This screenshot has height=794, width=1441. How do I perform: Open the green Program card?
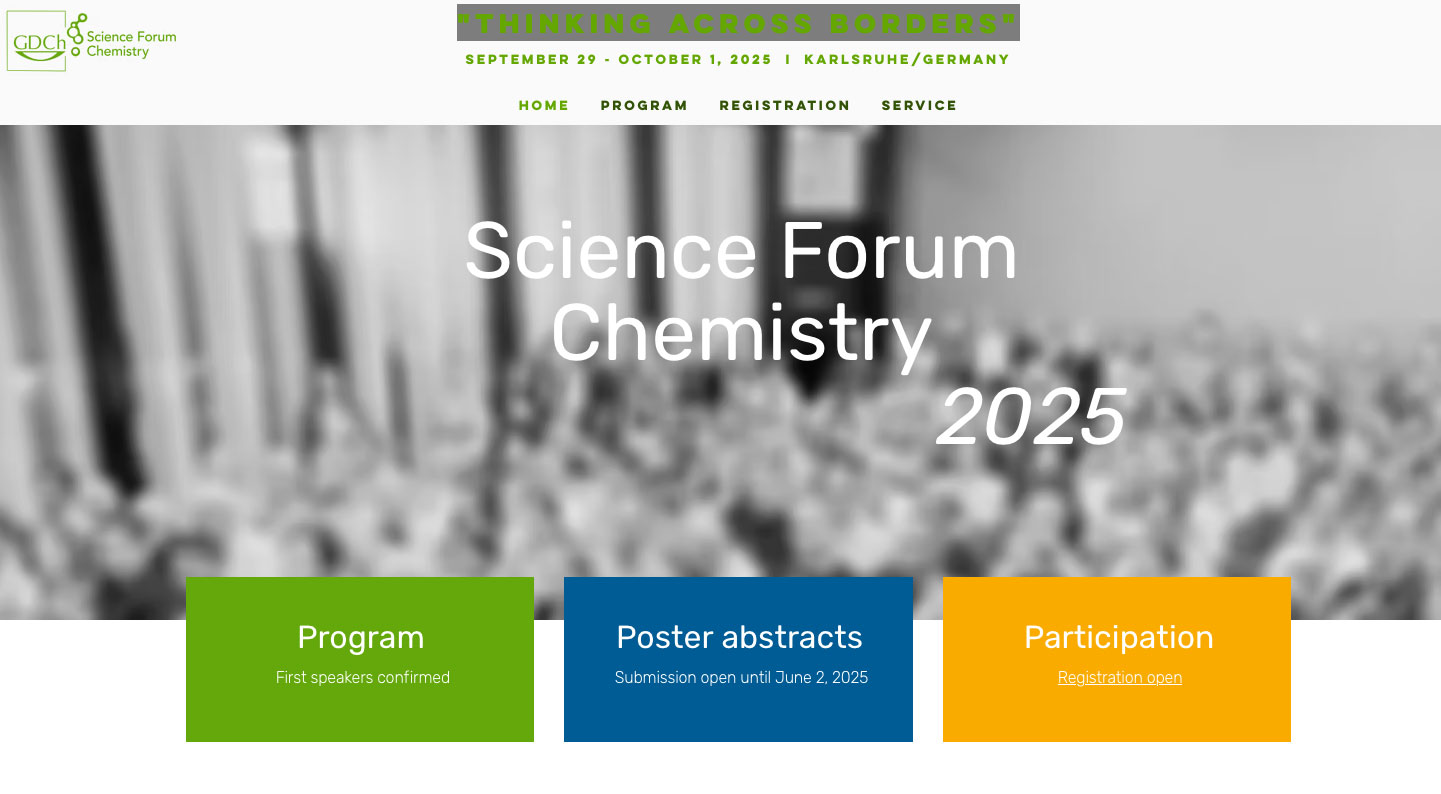click(x=360, y=659)
